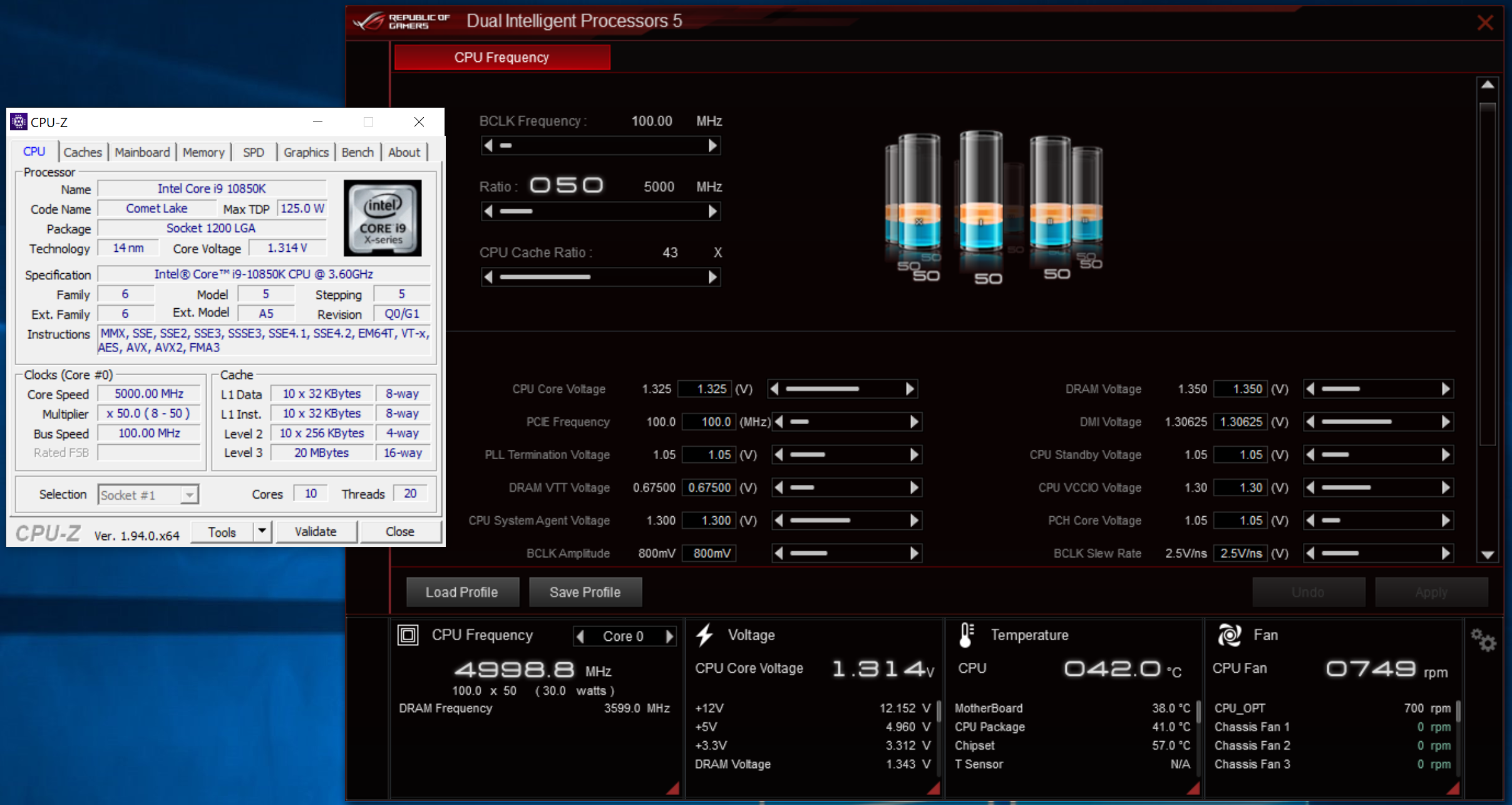Raise CPU Core Voltage with right arrow
Screen dimensions: 1512x805
point(910,389)
